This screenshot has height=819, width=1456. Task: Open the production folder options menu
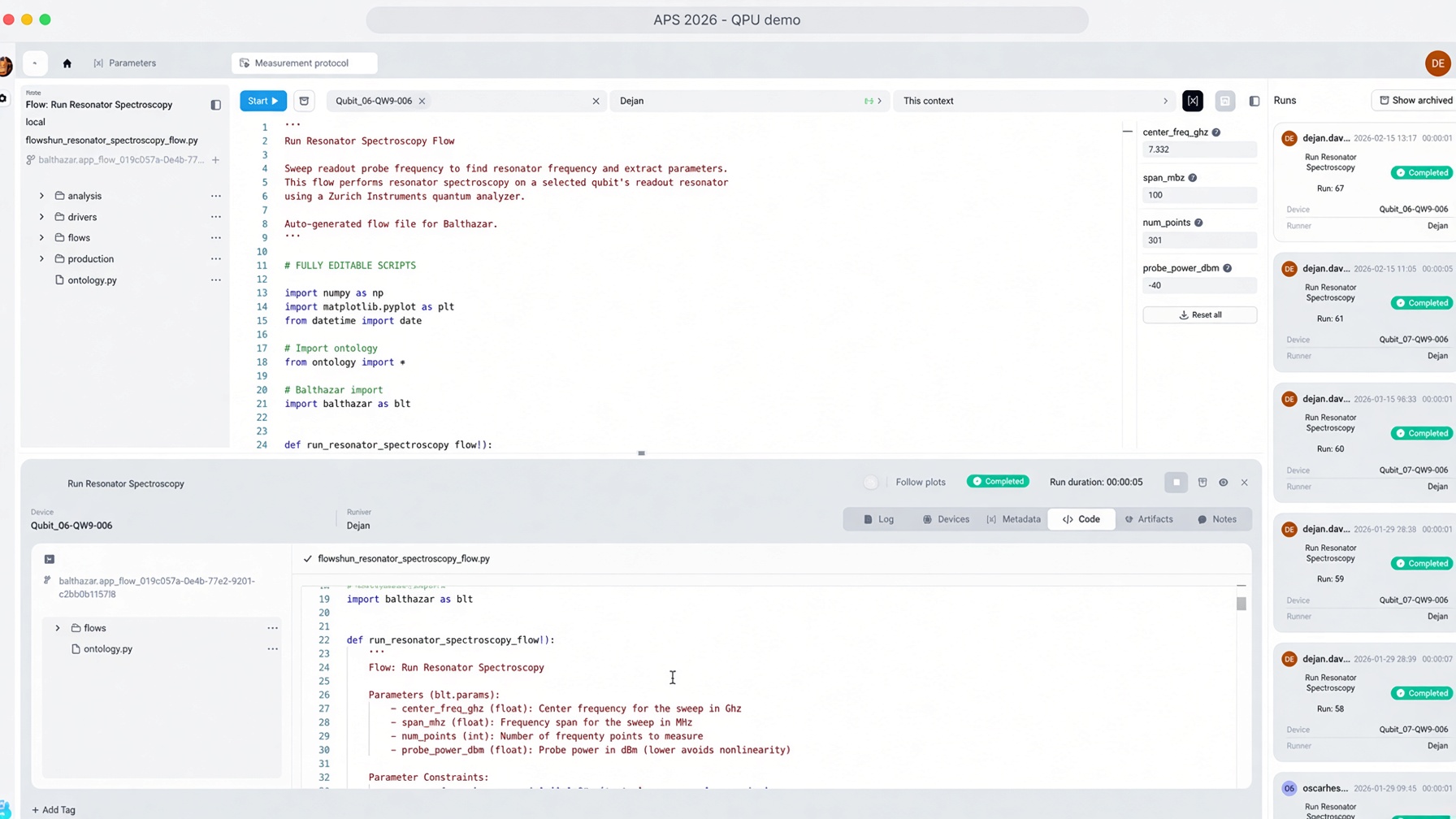click(x=215, y=259)
